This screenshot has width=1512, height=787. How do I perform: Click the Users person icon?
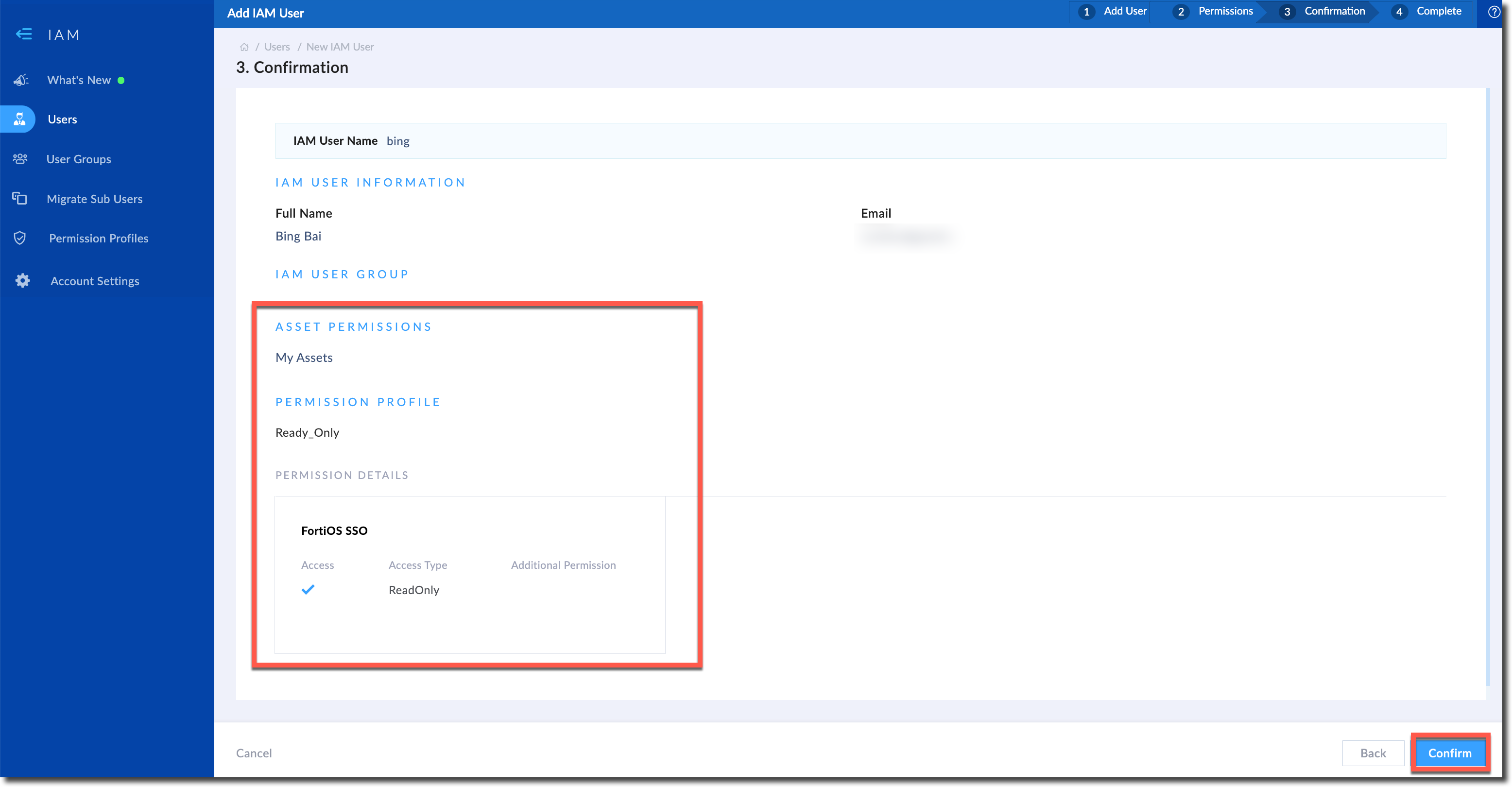point(20,119)
